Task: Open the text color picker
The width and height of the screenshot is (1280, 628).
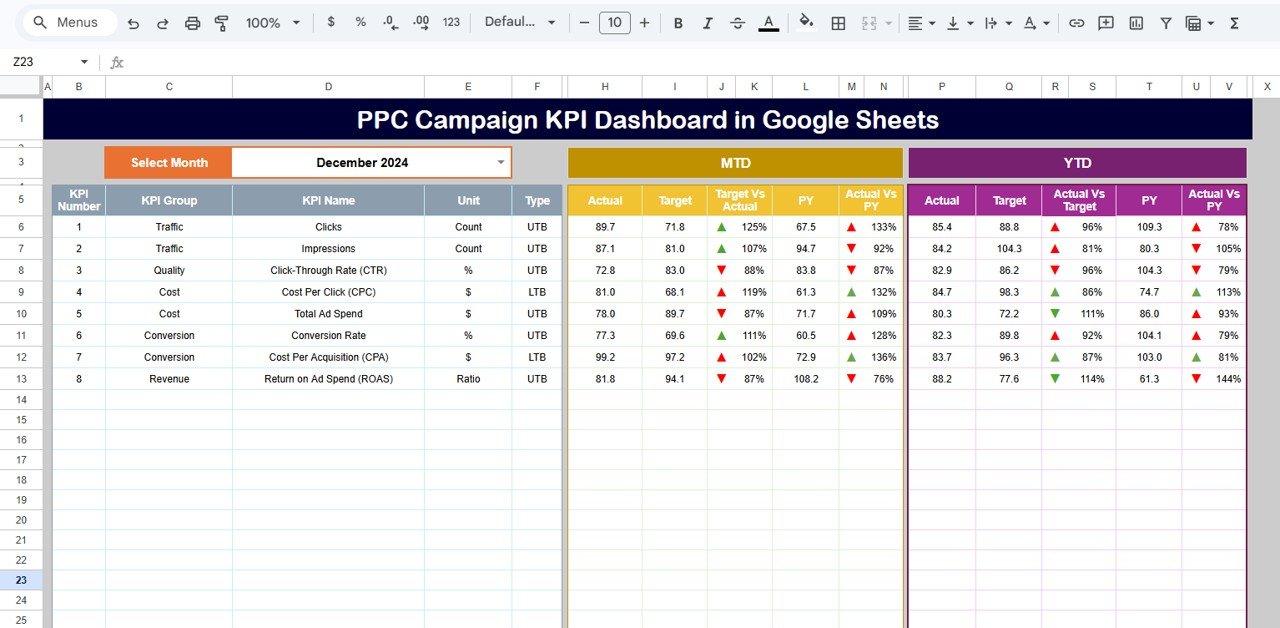Action: [768, 21]
